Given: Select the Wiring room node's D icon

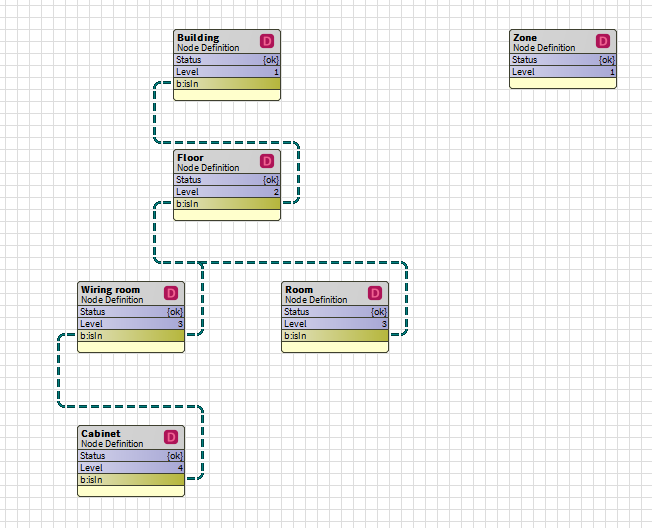Looking at the screenshot, I should [171, 293].
